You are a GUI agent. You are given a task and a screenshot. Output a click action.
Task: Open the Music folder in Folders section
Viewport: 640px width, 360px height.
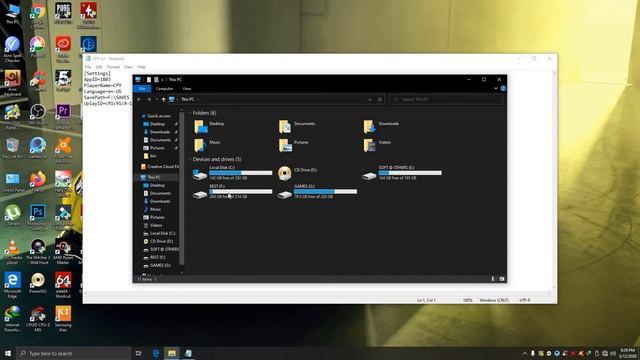(x=207, y=145)
